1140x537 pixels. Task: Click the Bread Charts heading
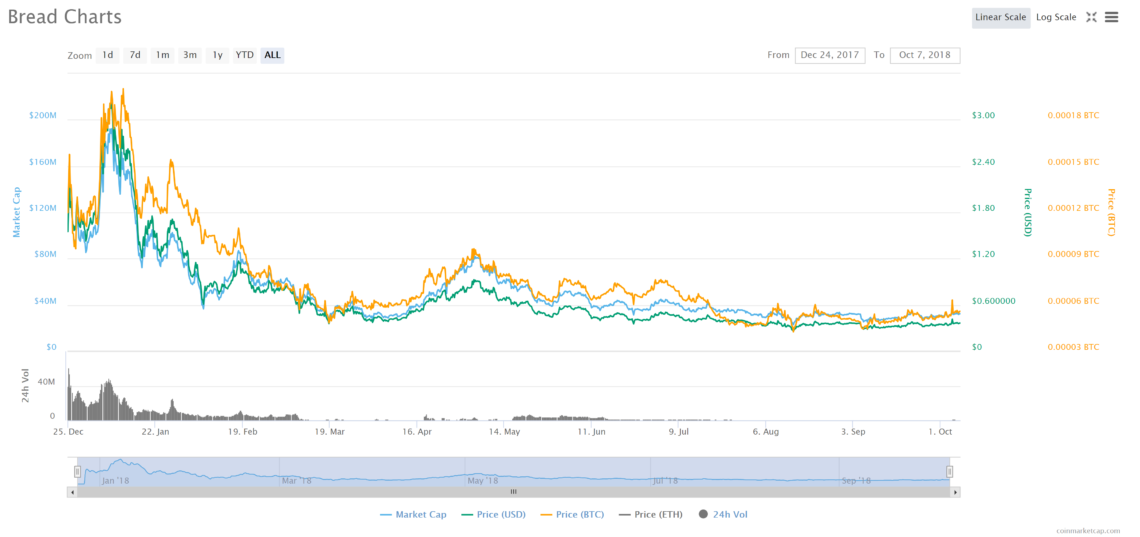pos(65,17)
